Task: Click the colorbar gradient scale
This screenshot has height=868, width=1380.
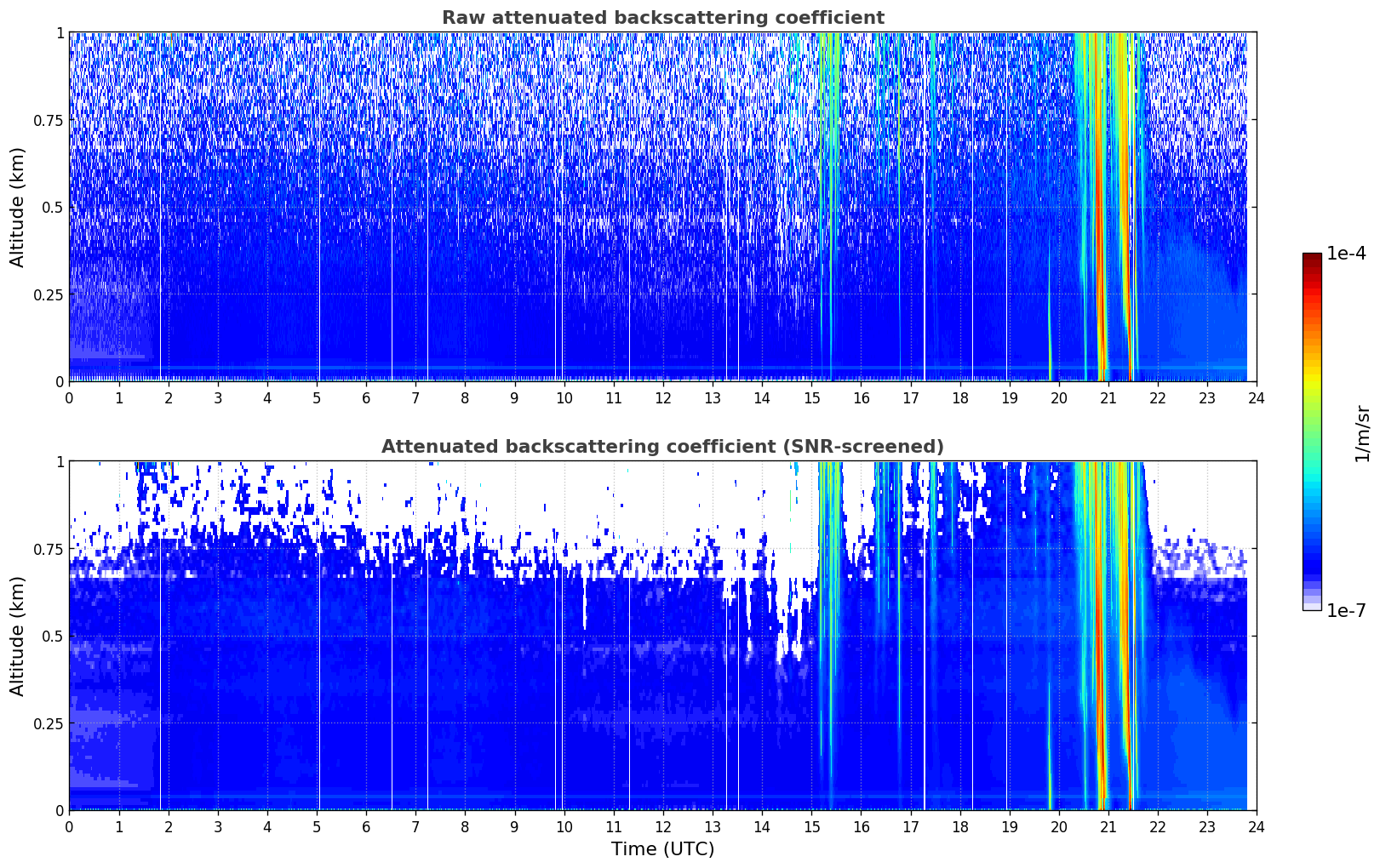Action: click(1312, 431)
